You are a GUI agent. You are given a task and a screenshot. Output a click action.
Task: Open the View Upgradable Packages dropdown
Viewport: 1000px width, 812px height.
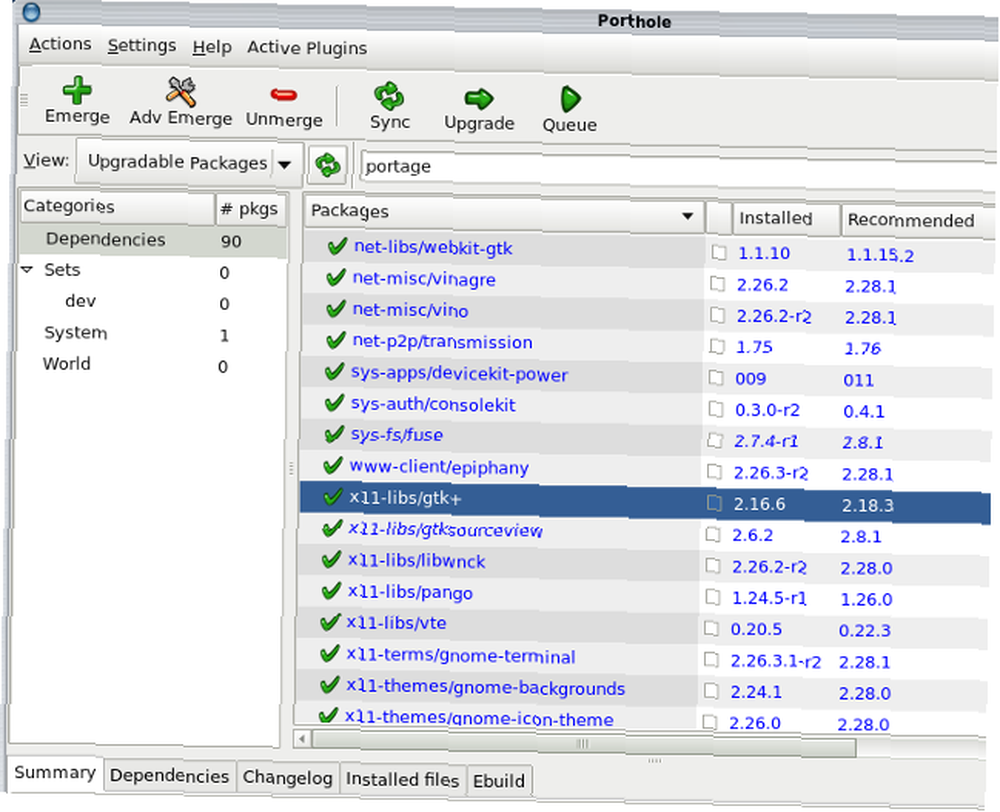click(189, 162)
